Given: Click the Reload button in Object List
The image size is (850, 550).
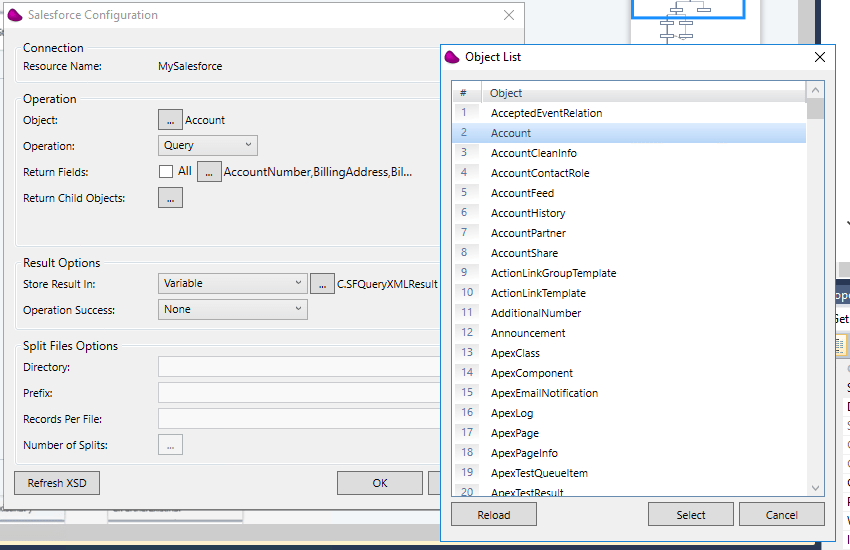Looking at the screenshot, I should click(494, 514).
